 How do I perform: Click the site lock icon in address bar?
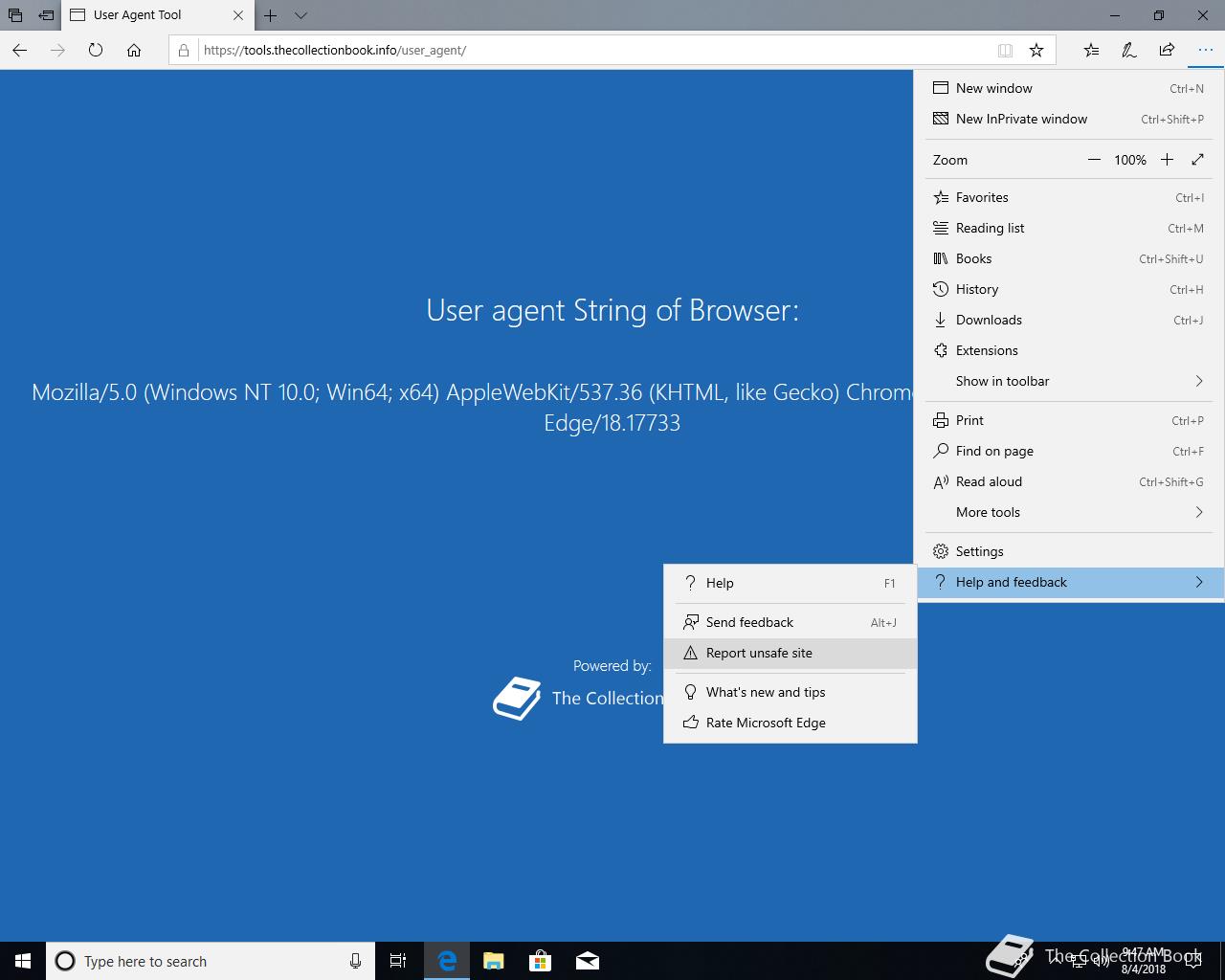pyautogui.click(x=184, y=50)
